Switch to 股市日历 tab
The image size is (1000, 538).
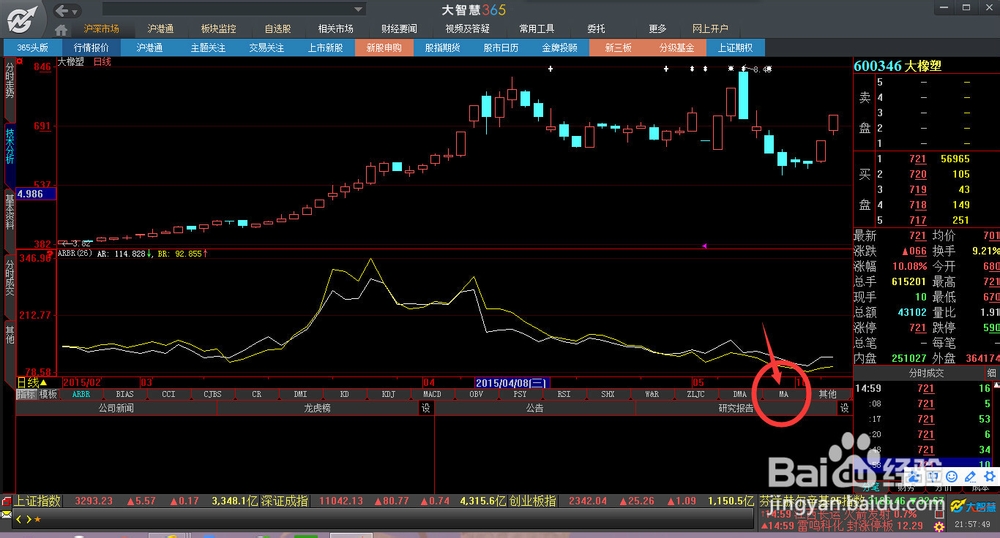pos(501,48)
